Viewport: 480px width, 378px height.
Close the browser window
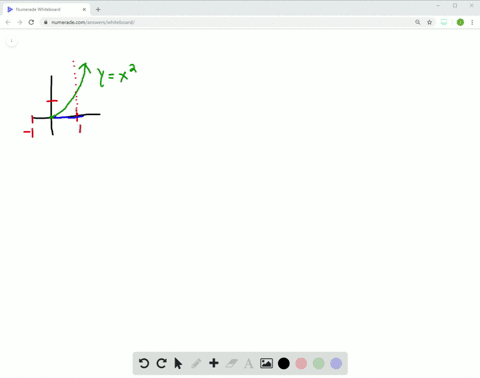(472, 6)
